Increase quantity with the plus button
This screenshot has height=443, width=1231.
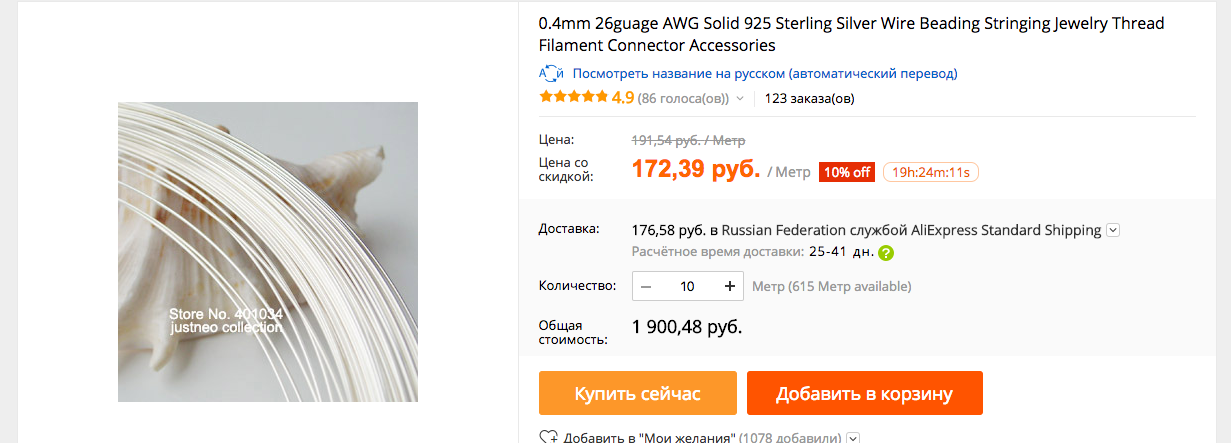tap(730, 286)
